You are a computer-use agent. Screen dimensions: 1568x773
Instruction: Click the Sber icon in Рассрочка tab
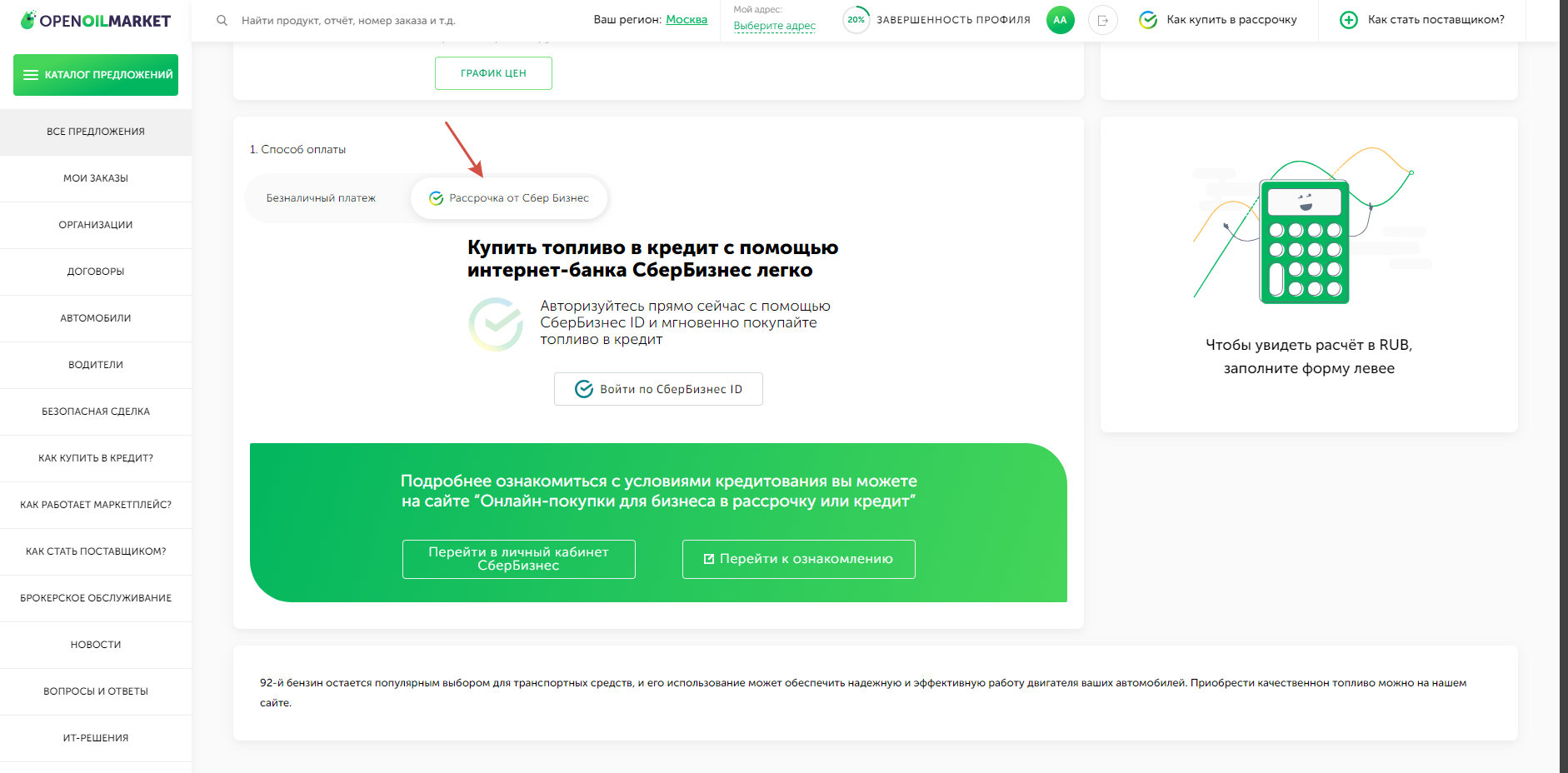(436, 198)
